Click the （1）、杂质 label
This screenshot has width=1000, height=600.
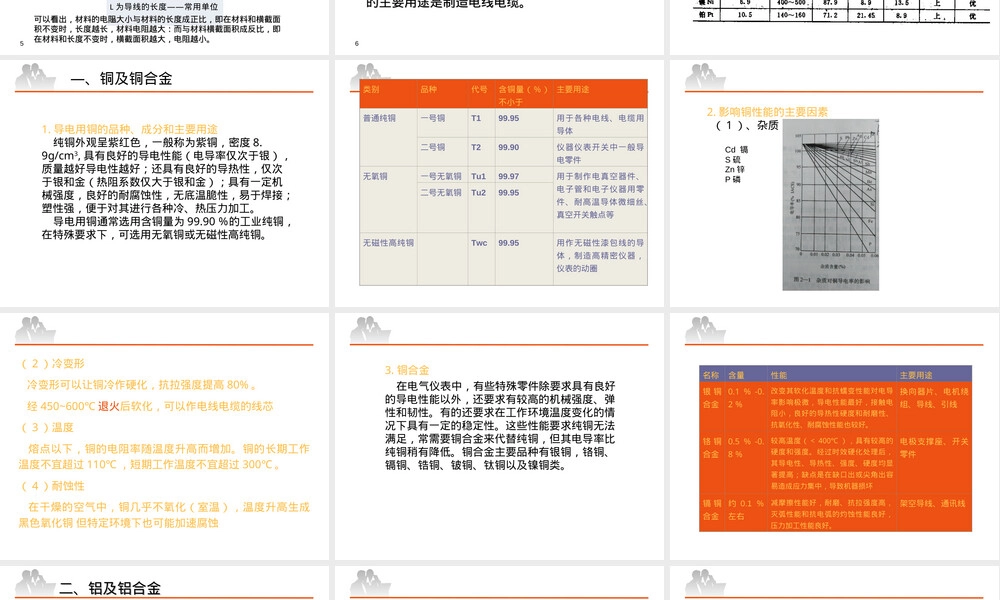pyautogui.click(x=747, y=125)
